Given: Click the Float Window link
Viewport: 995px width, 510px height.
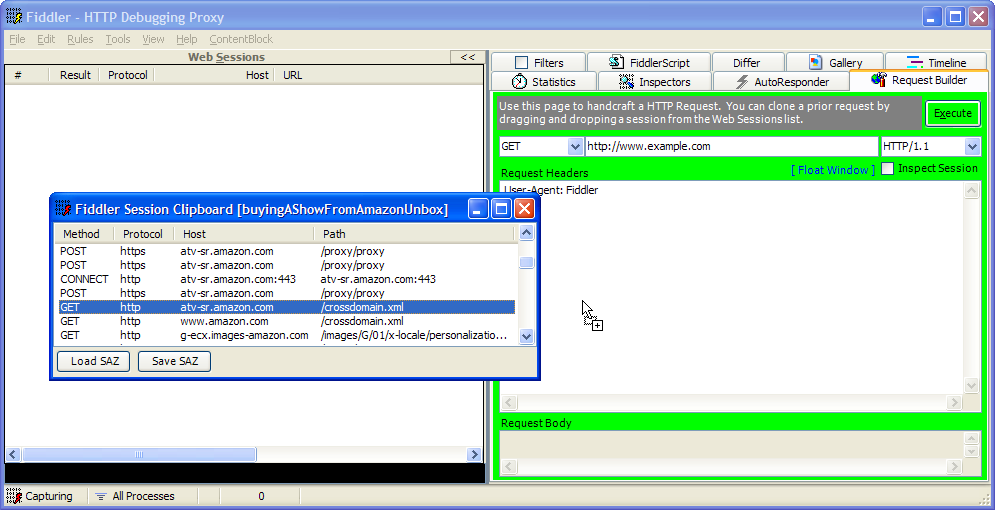Looking at the screenshot, I should pos(833,170).
